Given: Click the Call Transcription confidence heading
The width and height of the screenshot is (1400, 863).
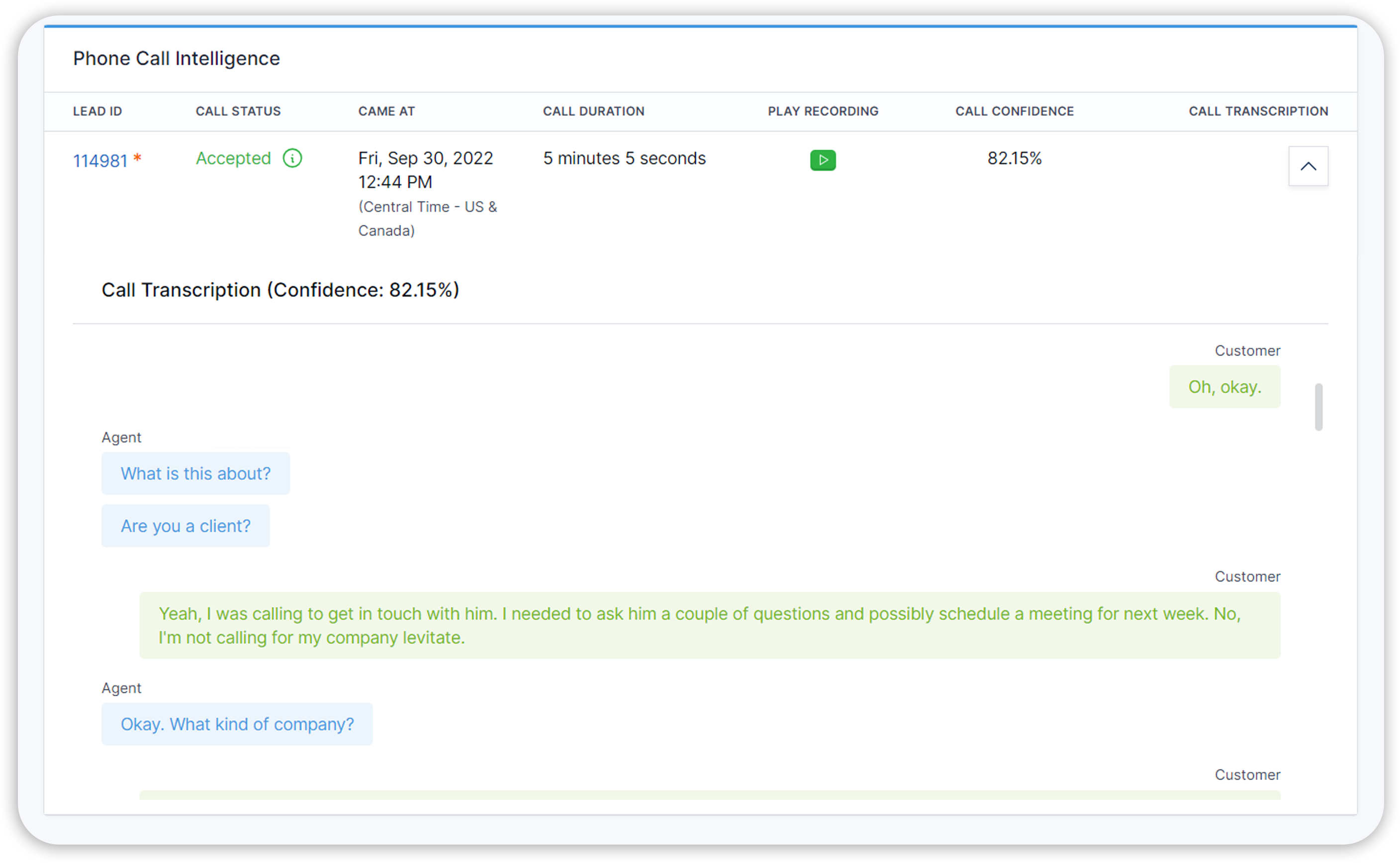Looking at the screenshot, I should [x=280, y=289].
